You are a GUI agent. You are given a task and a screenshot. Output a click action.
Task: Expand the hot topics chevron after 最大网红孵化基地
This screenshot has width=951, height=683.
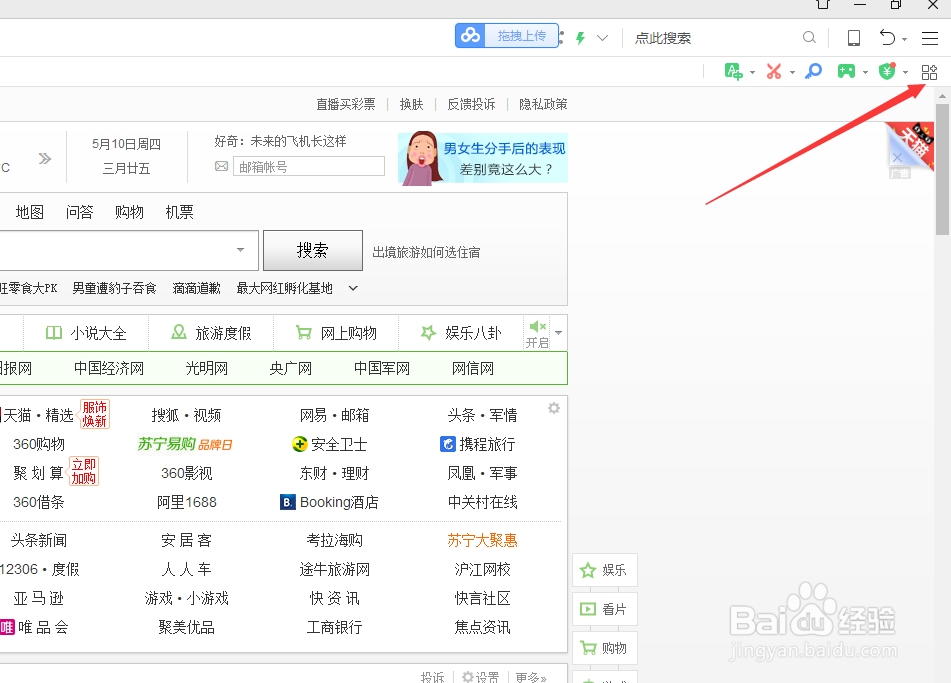pos(353,288)
